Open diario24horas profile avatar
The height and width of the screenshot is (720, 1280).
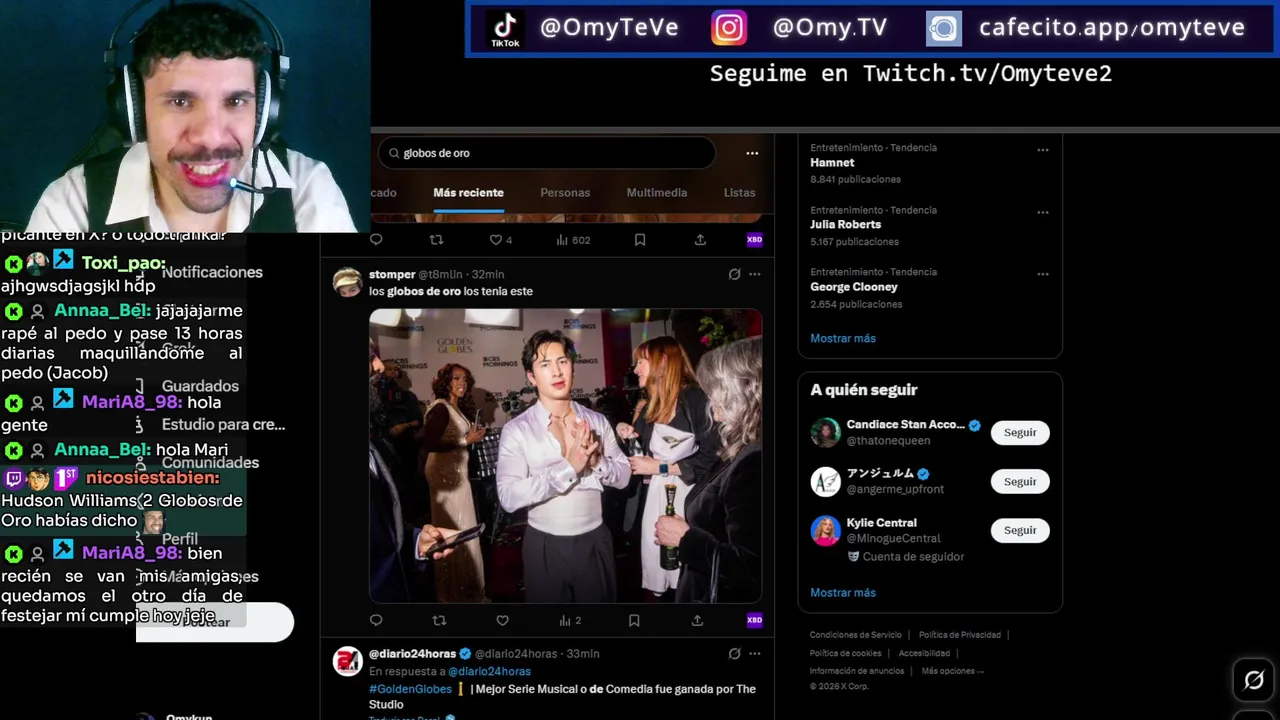point(347,662)
